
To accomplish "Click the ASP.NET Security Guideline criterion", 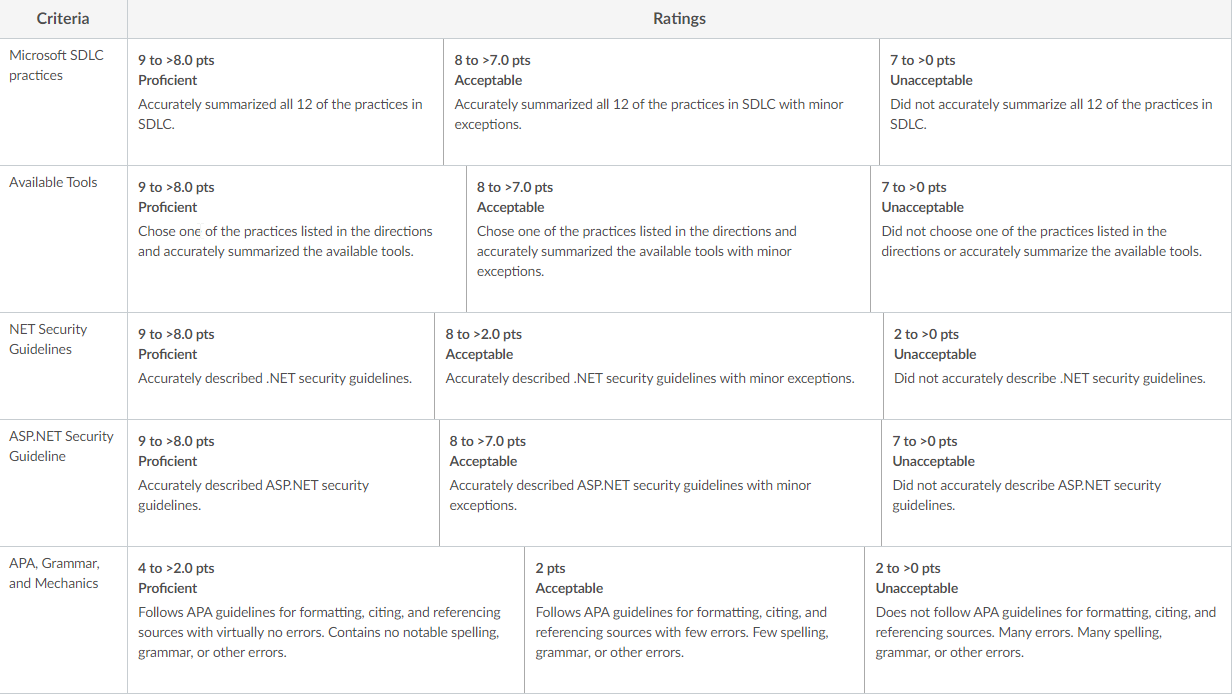I will [63, 483].
